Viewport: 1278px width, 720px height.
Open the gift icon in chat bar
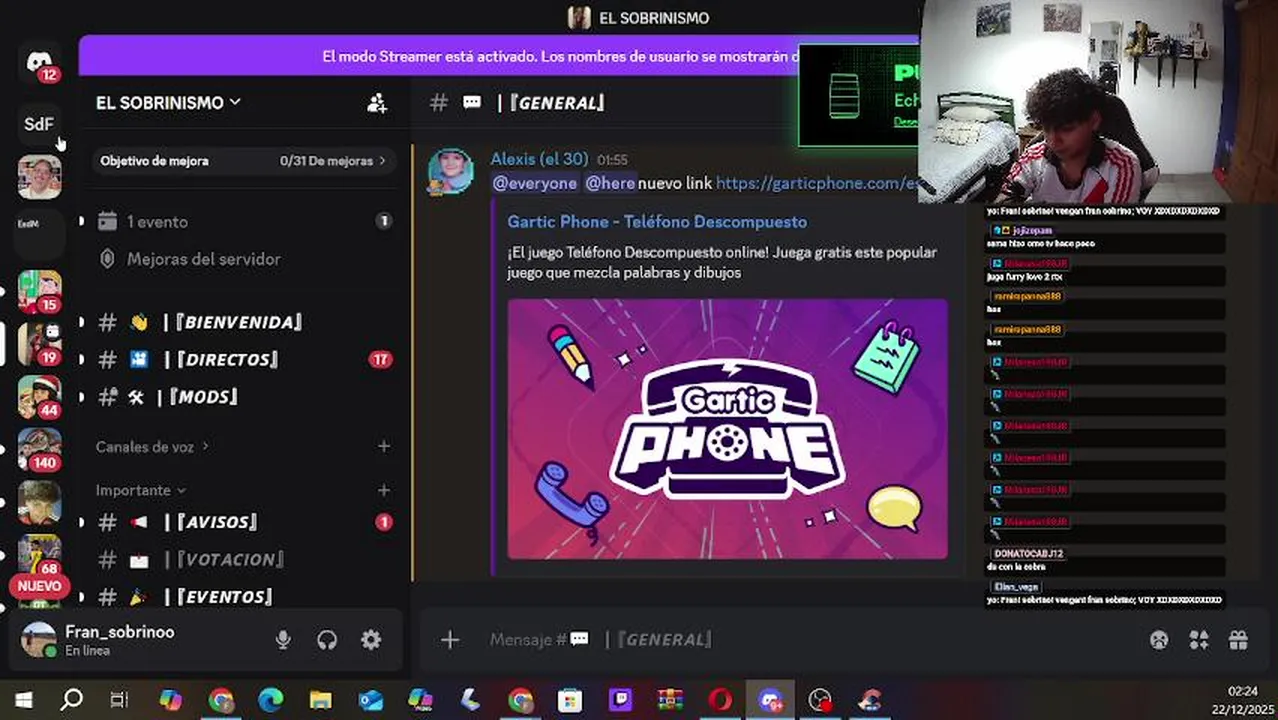[1238, 640]
